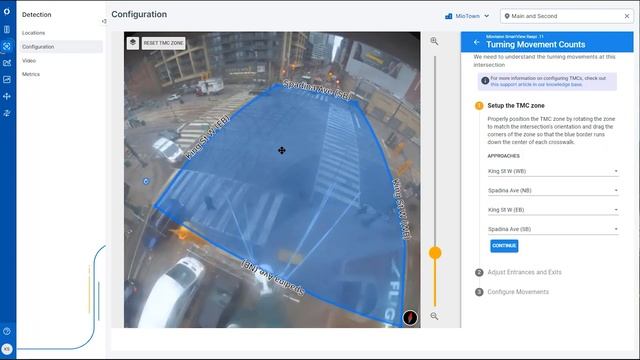Zoom in with the magnifier plus icon
640x360 pixels.
[434, 41]
